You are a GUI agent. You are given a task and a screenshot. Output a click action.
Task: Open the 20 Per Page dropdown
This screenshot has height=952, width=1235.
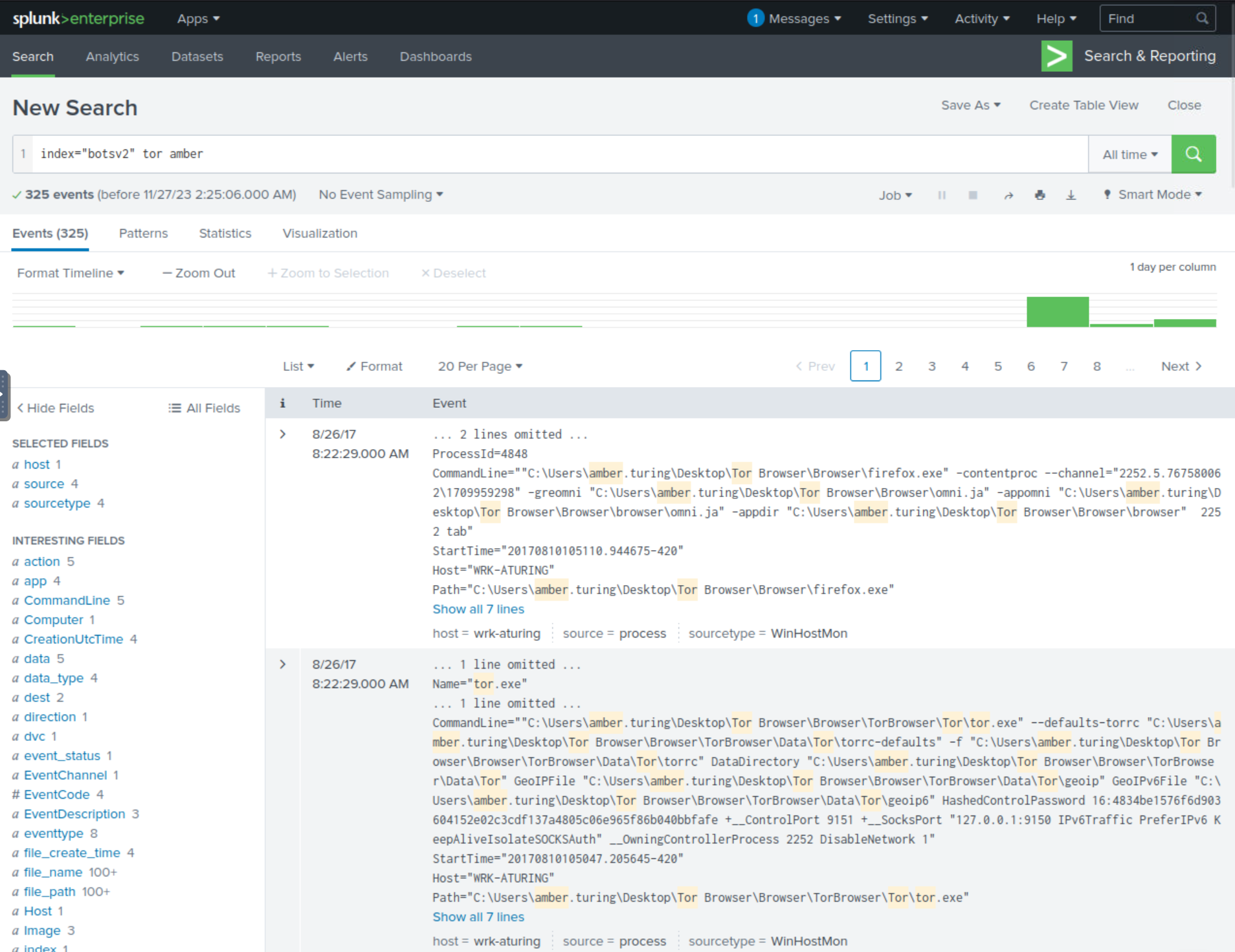(480, 366)
